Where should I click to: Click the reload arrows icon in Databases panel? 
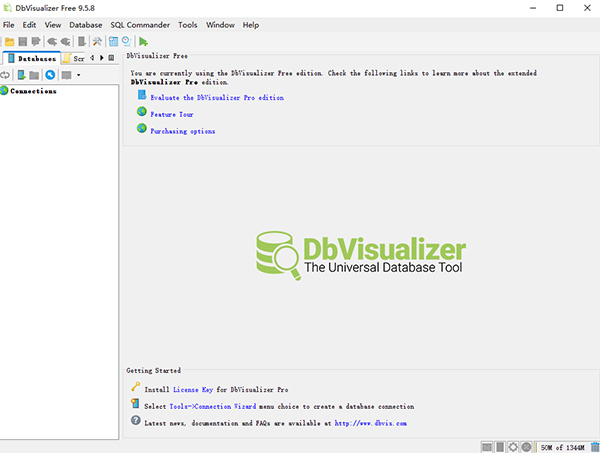tap(5, 75)
